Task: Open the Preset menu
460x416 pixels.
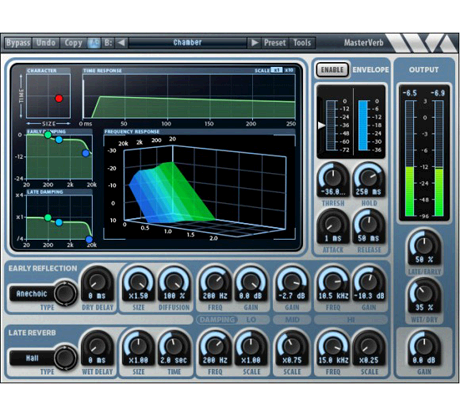Action: (x=275, y=43)
